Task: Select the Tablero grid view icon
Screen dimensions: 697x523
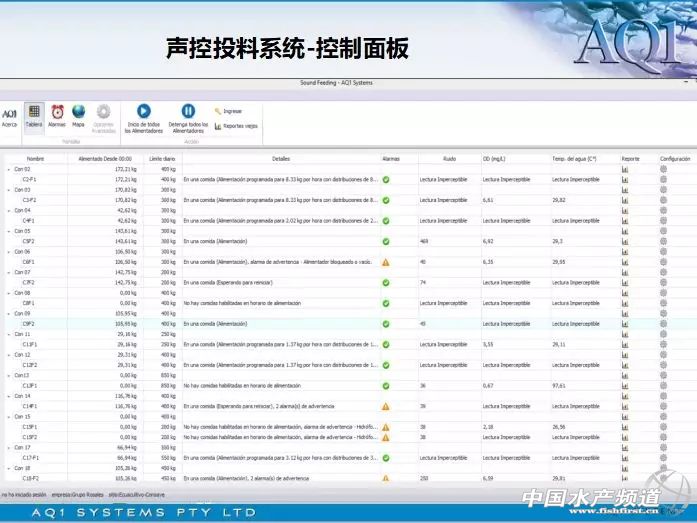Action: tap(34, 114)
